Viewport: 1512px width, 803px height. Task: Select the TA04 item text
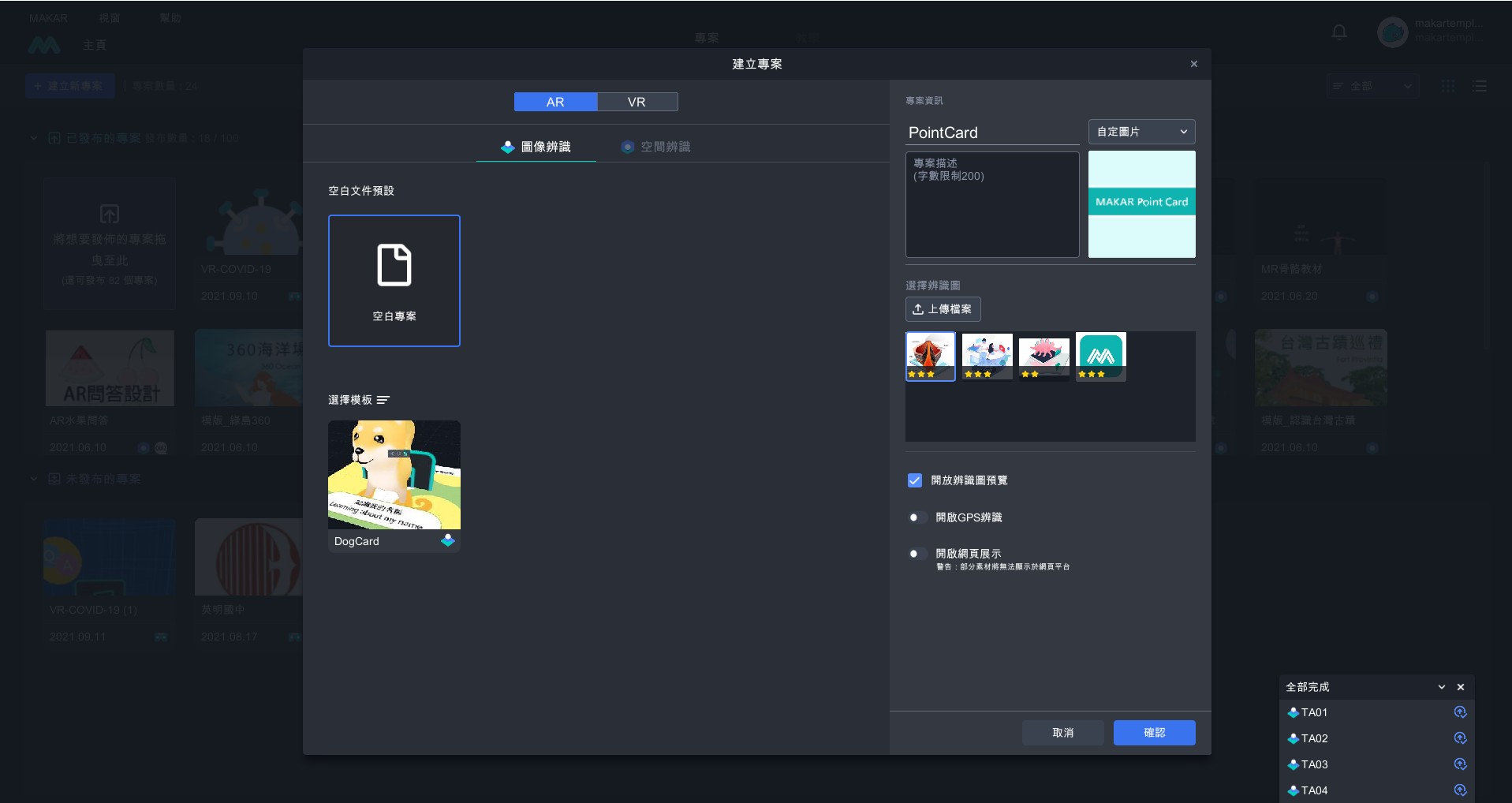point(1315,790)
